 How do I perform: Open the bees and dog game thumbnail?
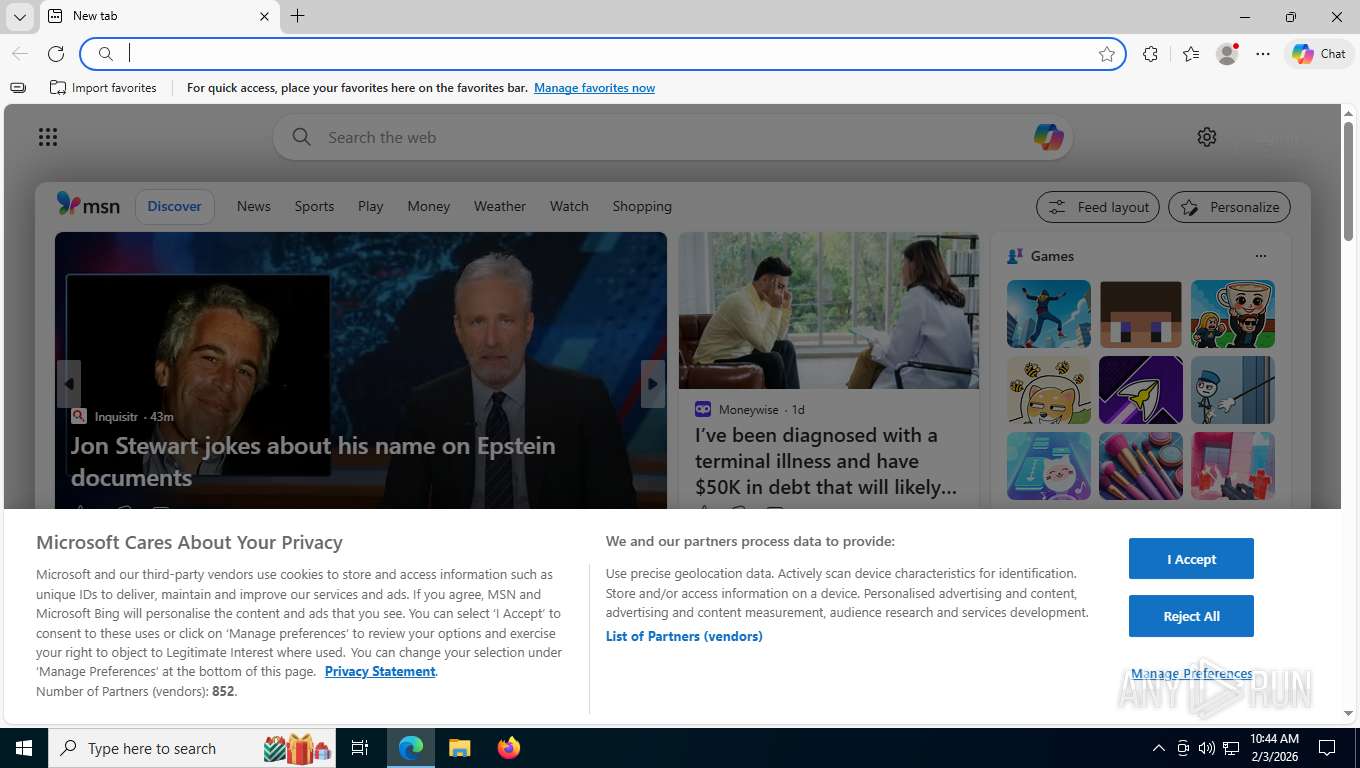pos(1049,390)
